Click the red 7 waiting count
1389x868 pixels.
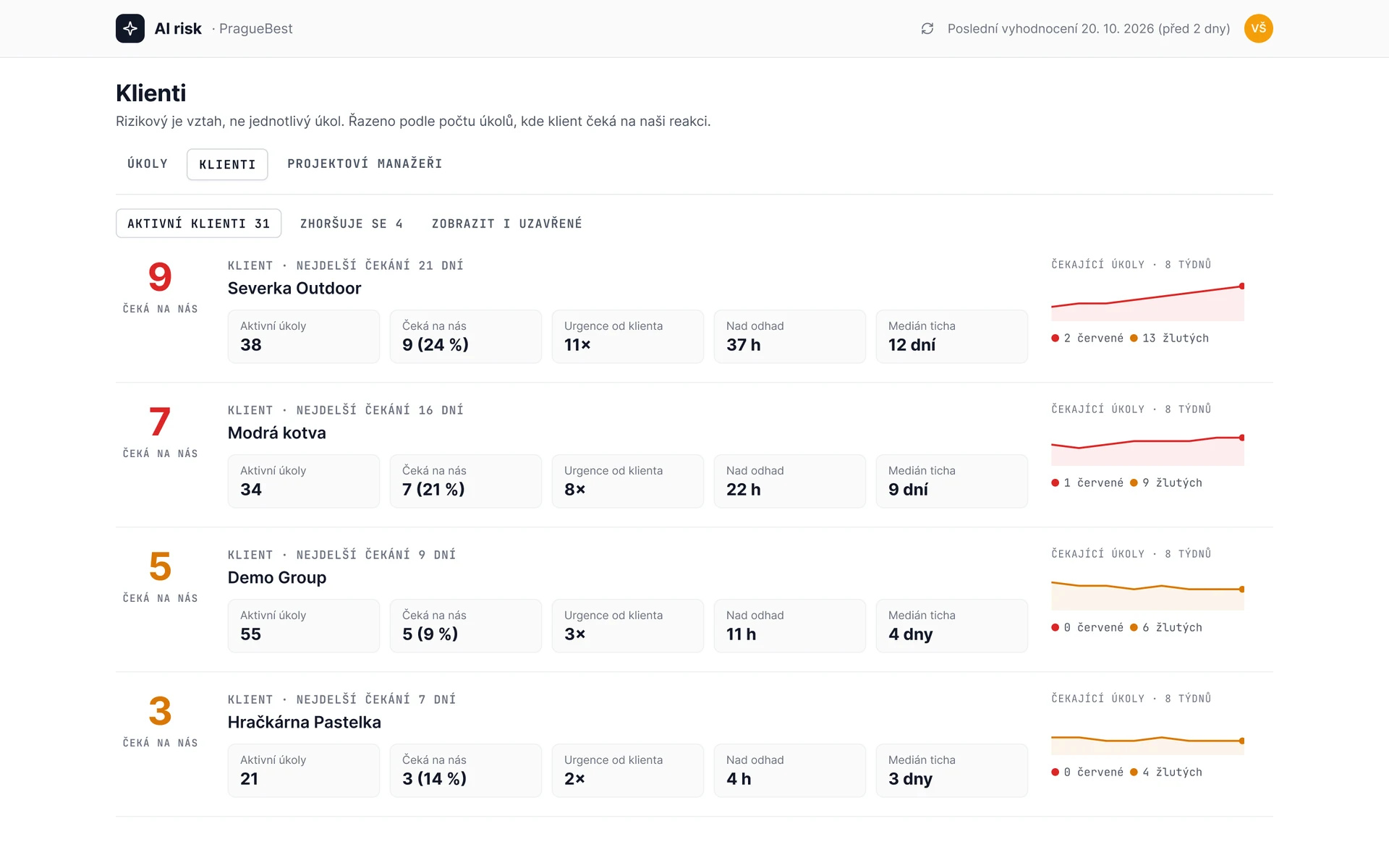pos(160,422)
